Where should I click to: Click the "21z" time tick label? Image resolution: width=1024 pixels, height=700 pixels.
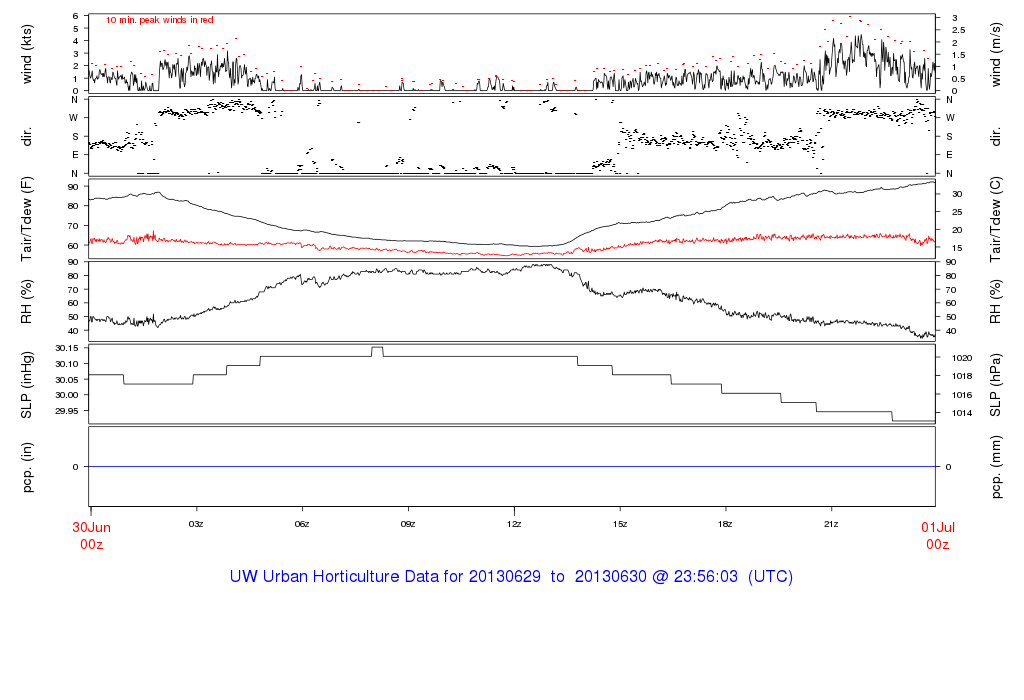(831, 524)
